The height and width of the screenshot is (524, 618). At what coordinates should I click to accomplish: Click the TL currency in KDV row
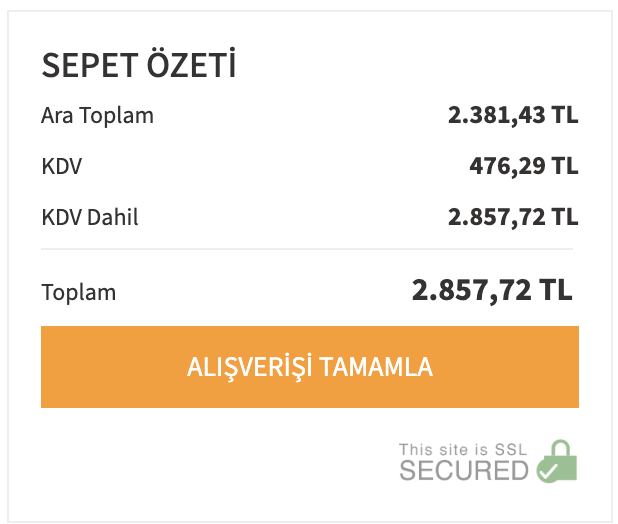coord(565,166)
